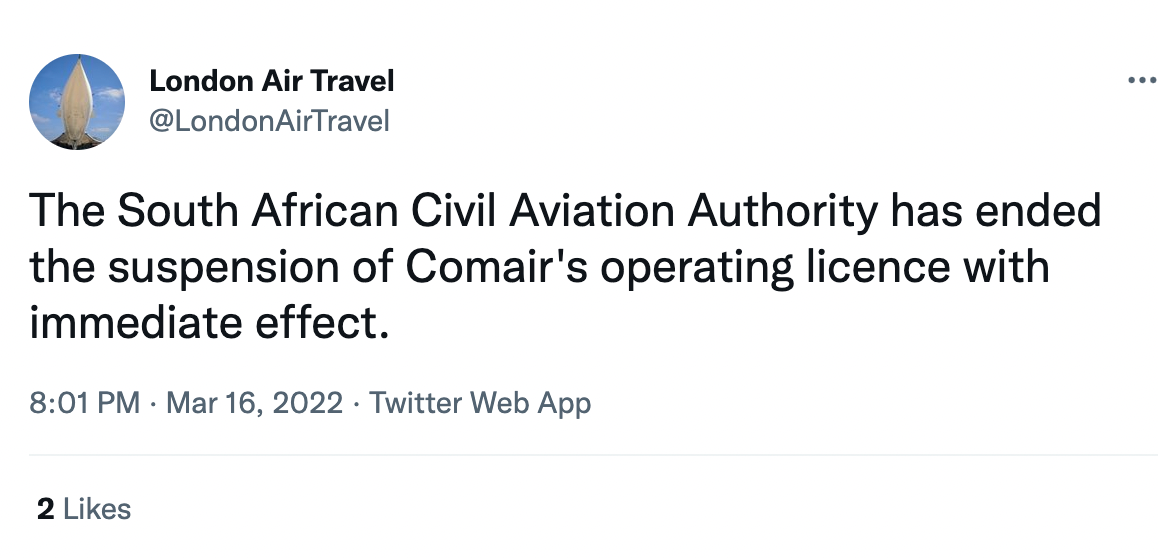View the 2 Likes list
Screen dimensions: 1158x558
point(84,509)
